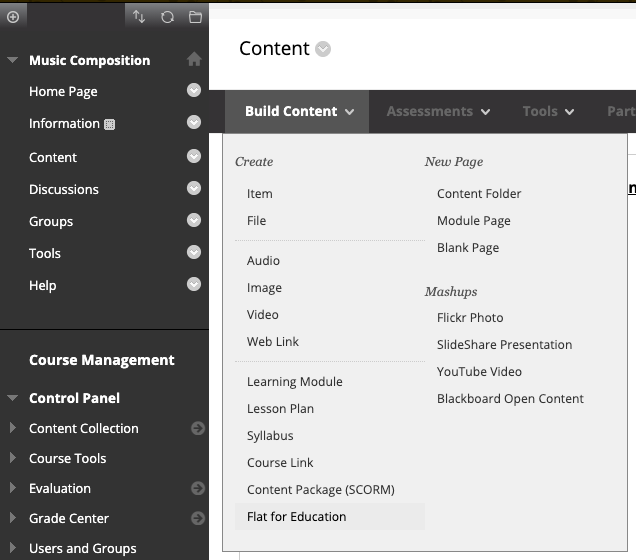Viewport: 636px width, 560px height.
Task: Open Groups options chevron
Action: (x=194, y=220)
